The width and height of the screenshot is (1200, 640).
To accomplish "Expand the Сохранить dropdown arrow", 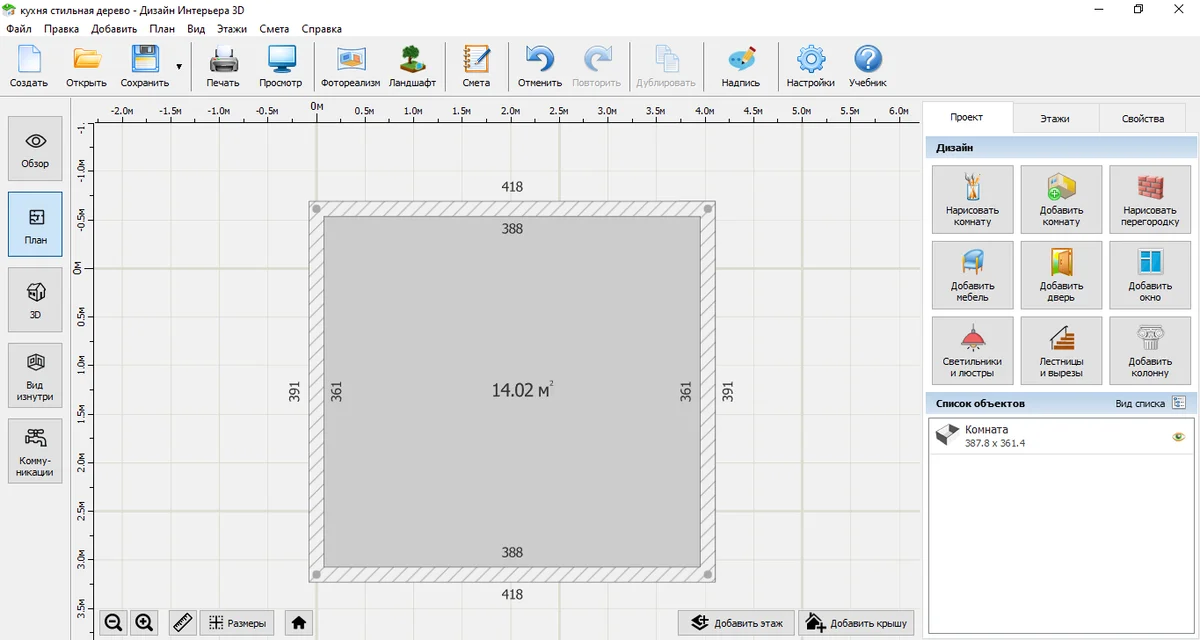I will 179,67.
